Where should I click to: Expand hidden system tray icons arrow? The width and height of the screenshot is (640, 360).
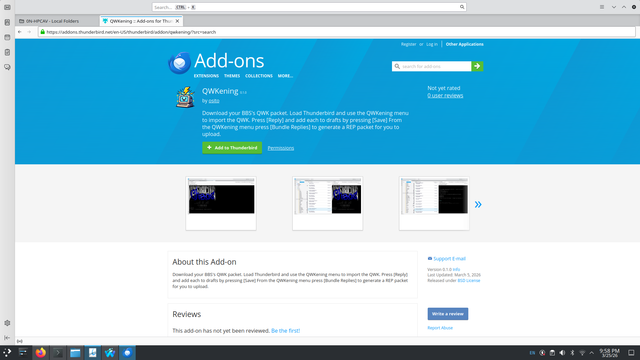tap(592, 353)
